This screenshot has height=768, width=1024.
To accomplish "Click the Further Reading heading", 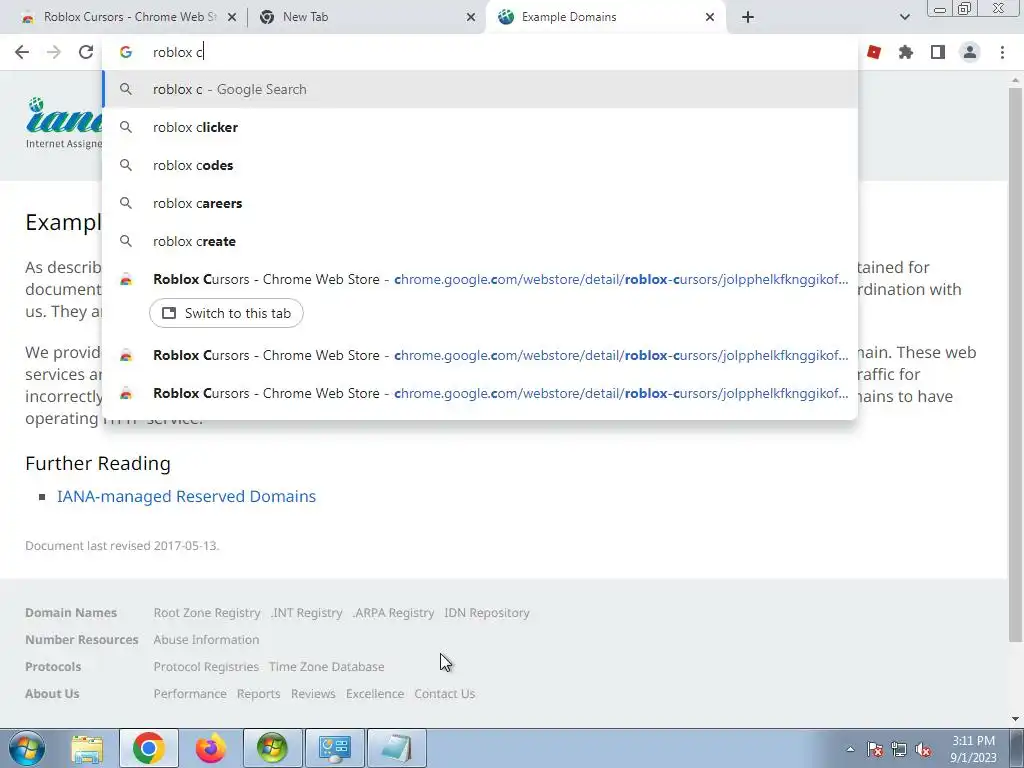I will click(x=98, y=464).
